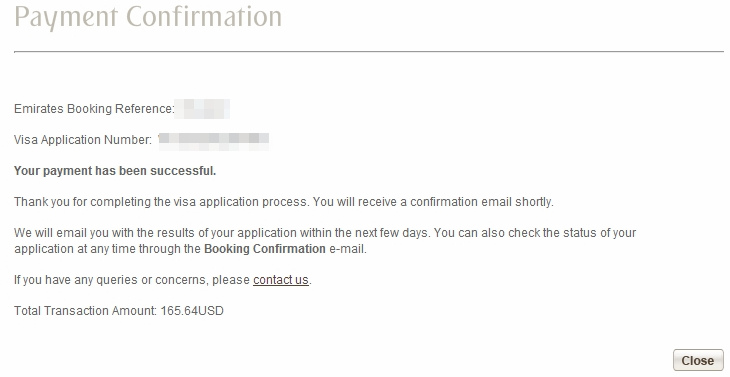
Task: Click the Visa Application Number label
Action: pyautogui.click(x=83, y=140)
